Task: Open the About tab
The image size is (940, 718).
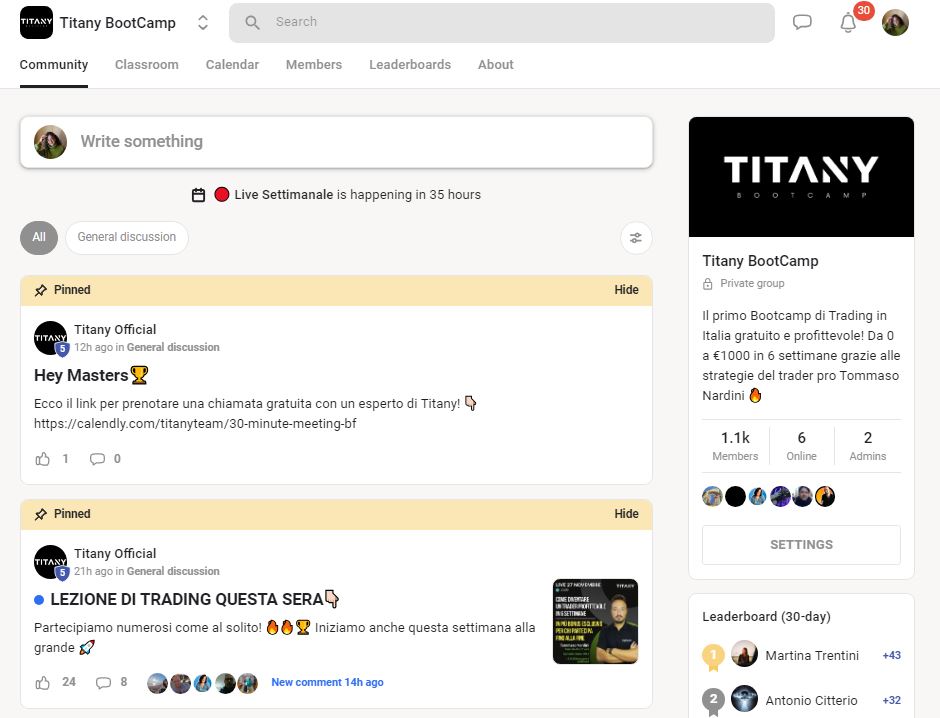Action: (x=496, y=65)
